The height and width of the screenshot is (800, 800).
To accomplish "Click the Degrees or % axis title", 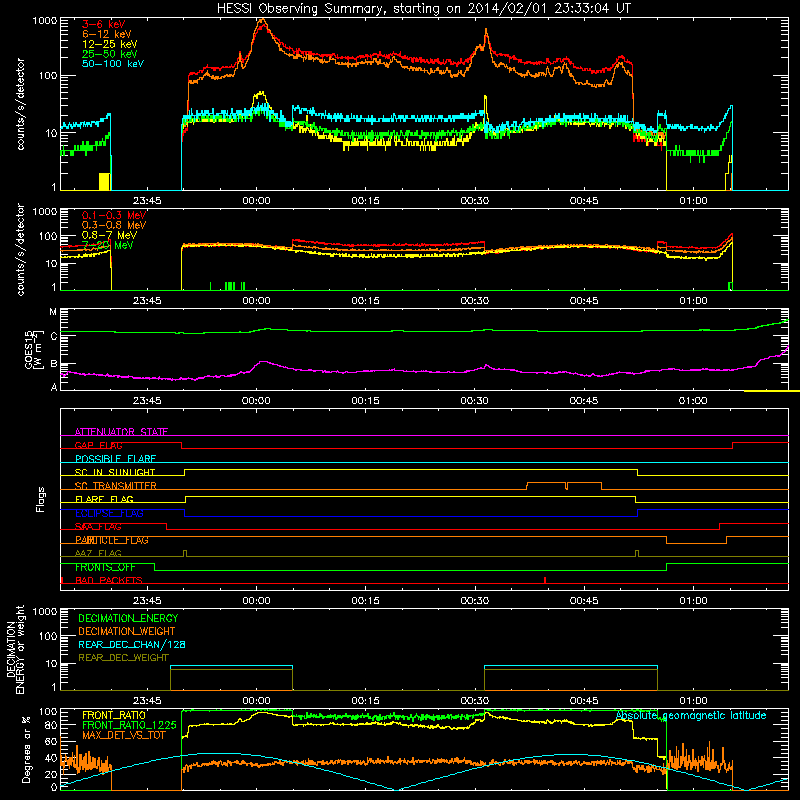I will pos(26,749).
